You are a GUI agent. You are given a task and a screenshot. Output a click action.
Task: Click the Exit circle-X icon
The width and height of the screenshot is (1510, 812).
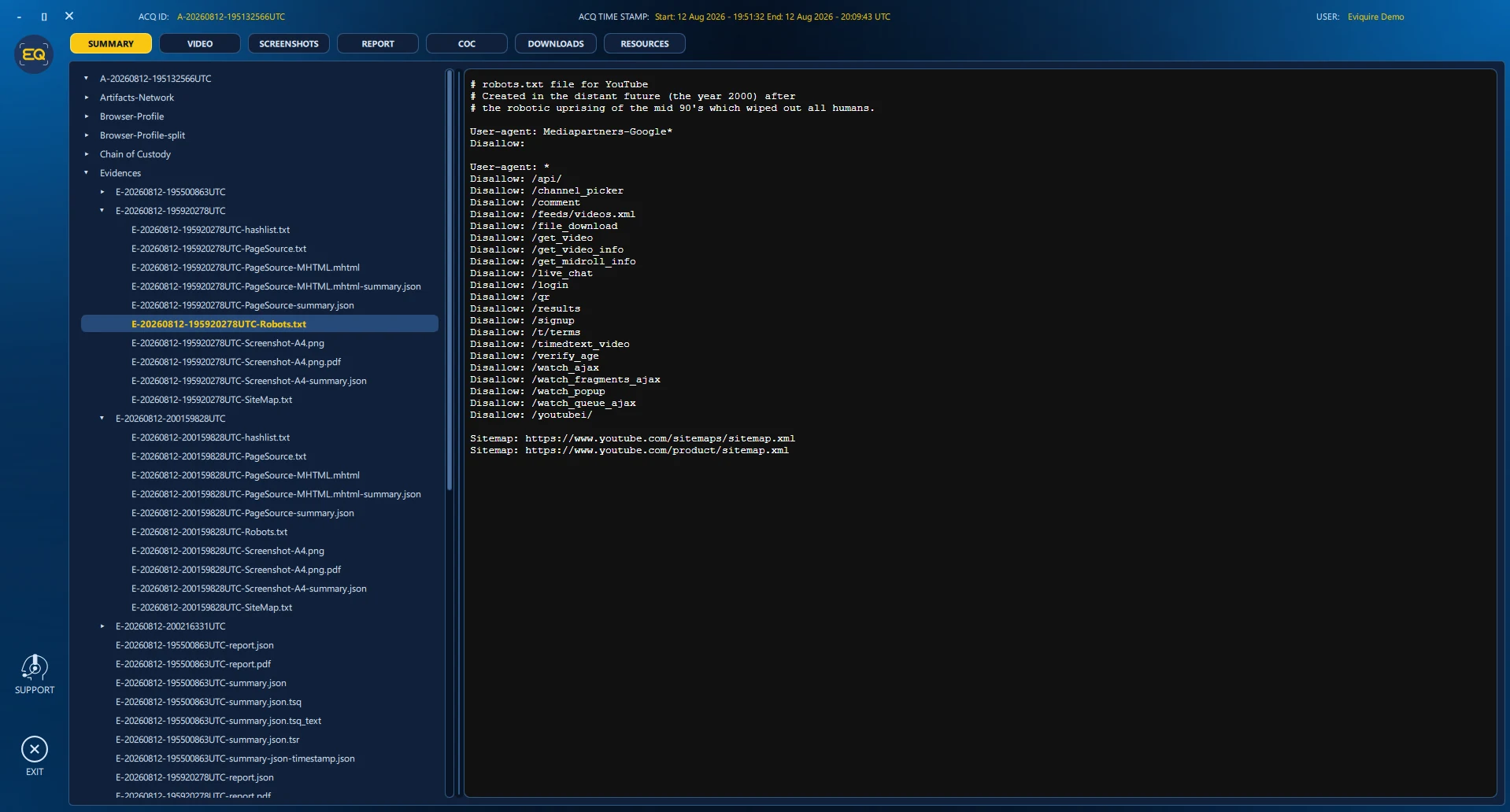(35, 749)
